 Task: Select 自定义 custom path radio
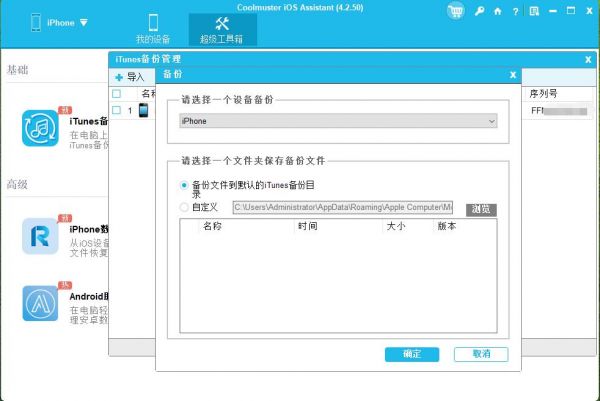click(184, 207)
